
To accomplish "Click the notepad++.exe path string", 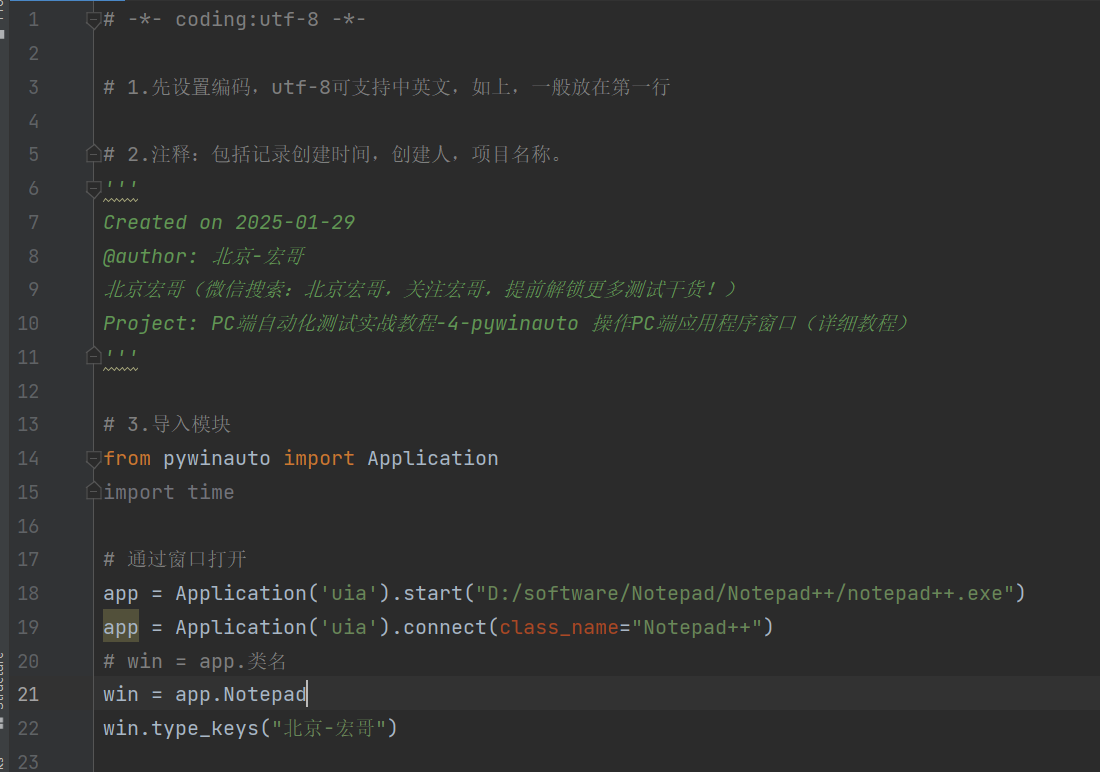I will tap(745, 594).
